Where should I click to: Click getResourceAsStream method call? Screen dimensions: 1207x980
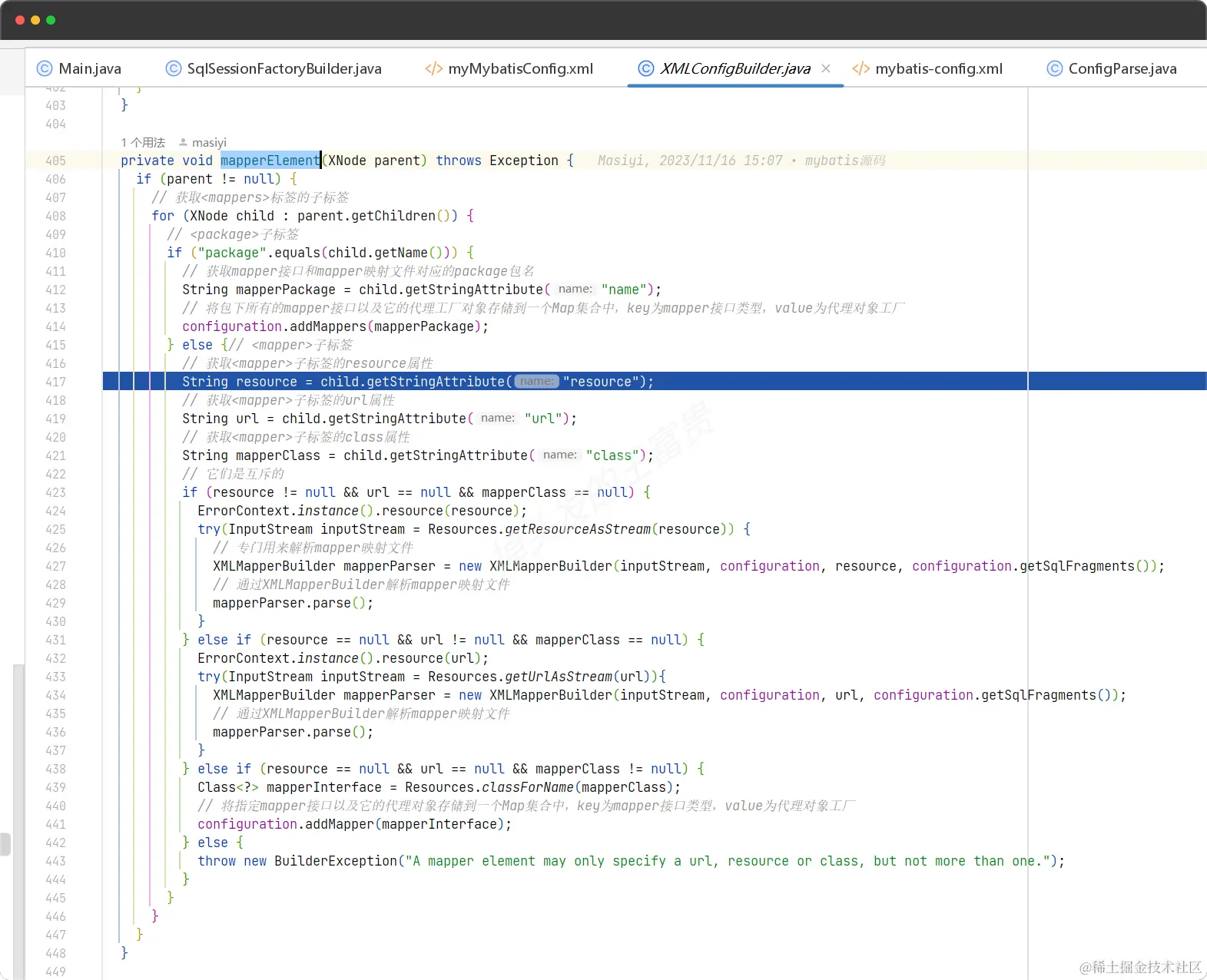pos(578,529)
